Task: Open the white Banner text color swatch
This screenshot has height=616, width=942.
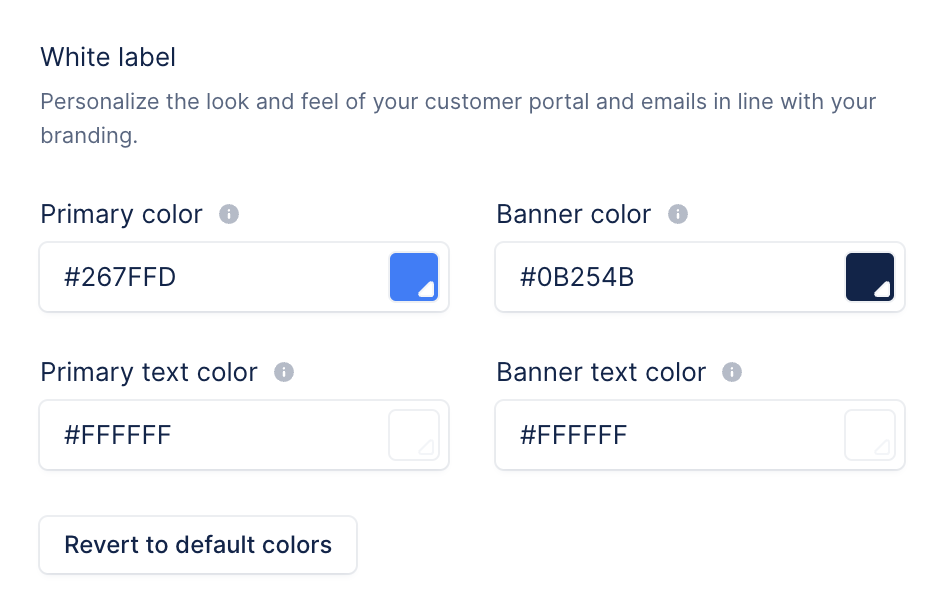Action: point(869,435)
